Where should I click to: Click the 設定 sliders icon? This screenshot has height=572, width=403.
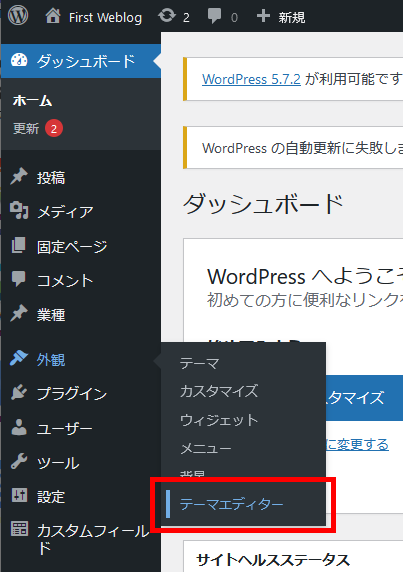click(19, 495)
